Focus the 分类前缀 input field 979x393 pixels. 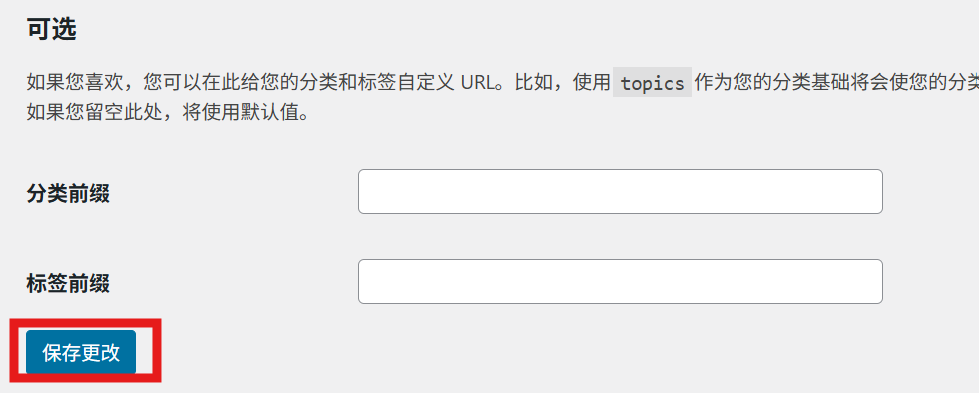point(620,191)
